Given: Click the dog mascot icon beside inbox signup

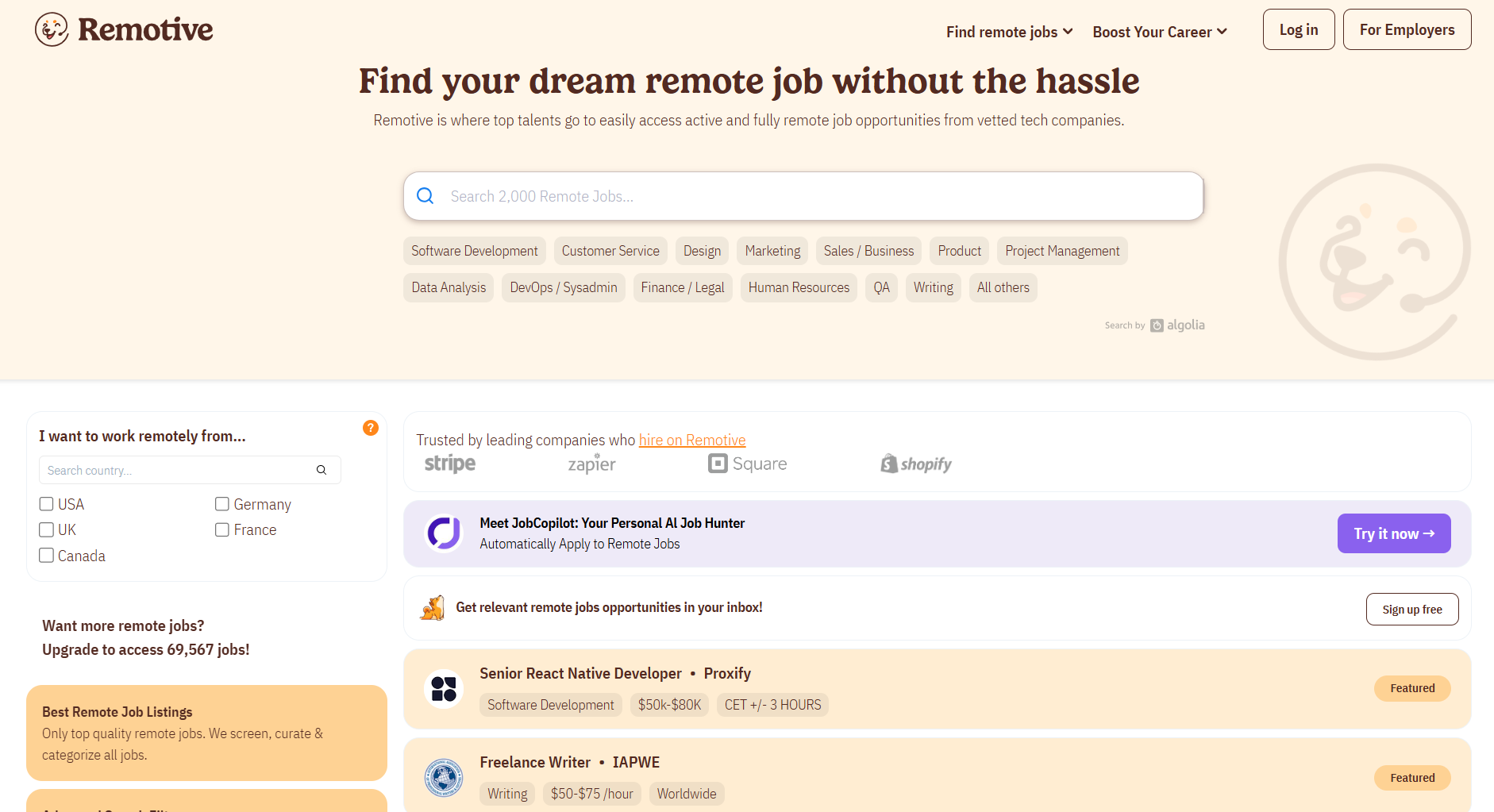Looking at the screenshot, I should click(x=433, y=608).
